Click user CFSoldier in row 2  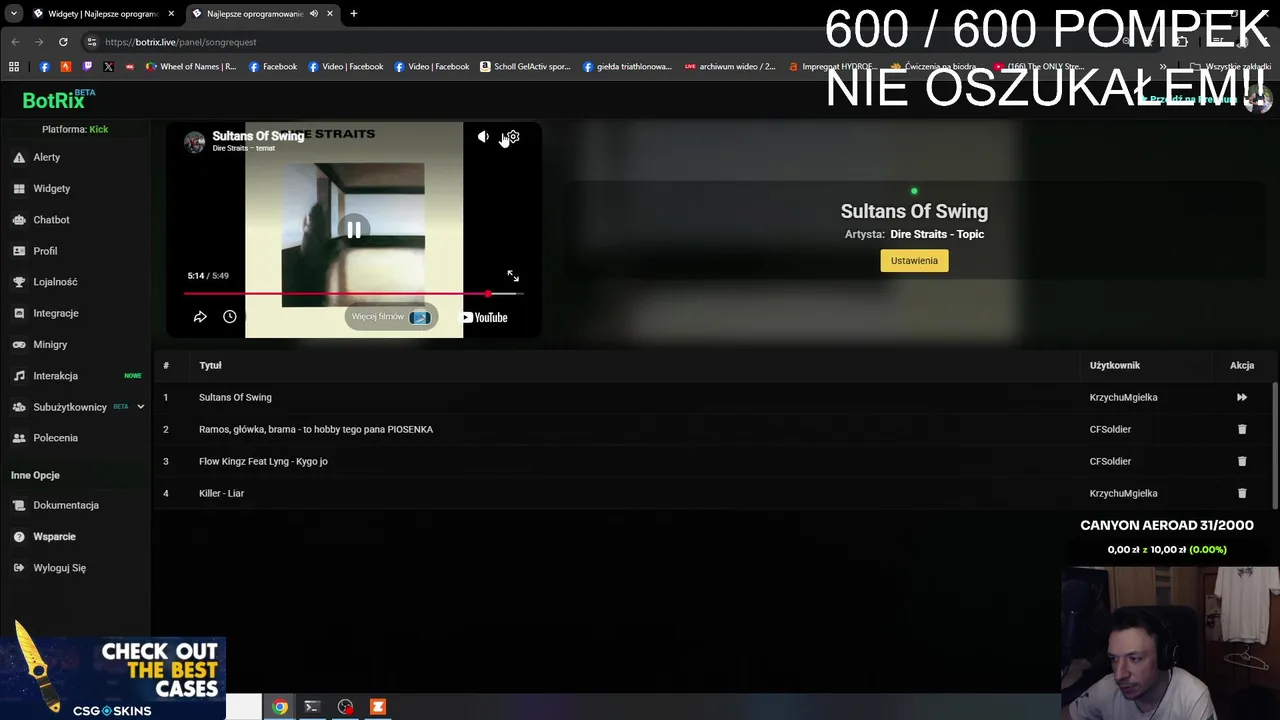click(1110, 429)
